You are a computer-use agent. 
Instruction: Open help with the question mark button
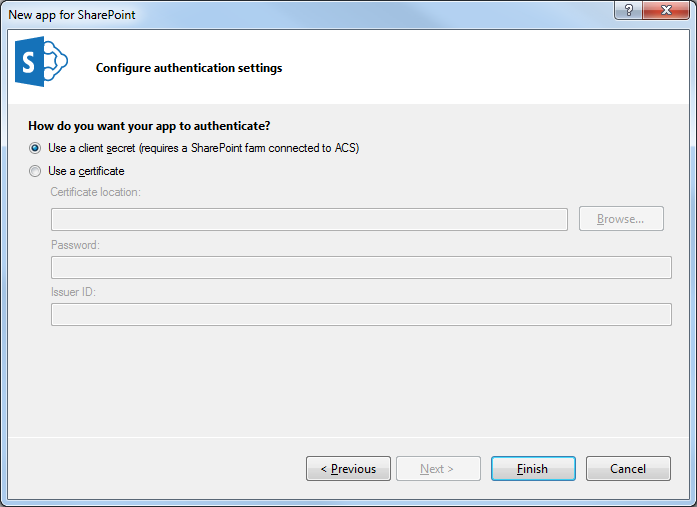point(629,10)
